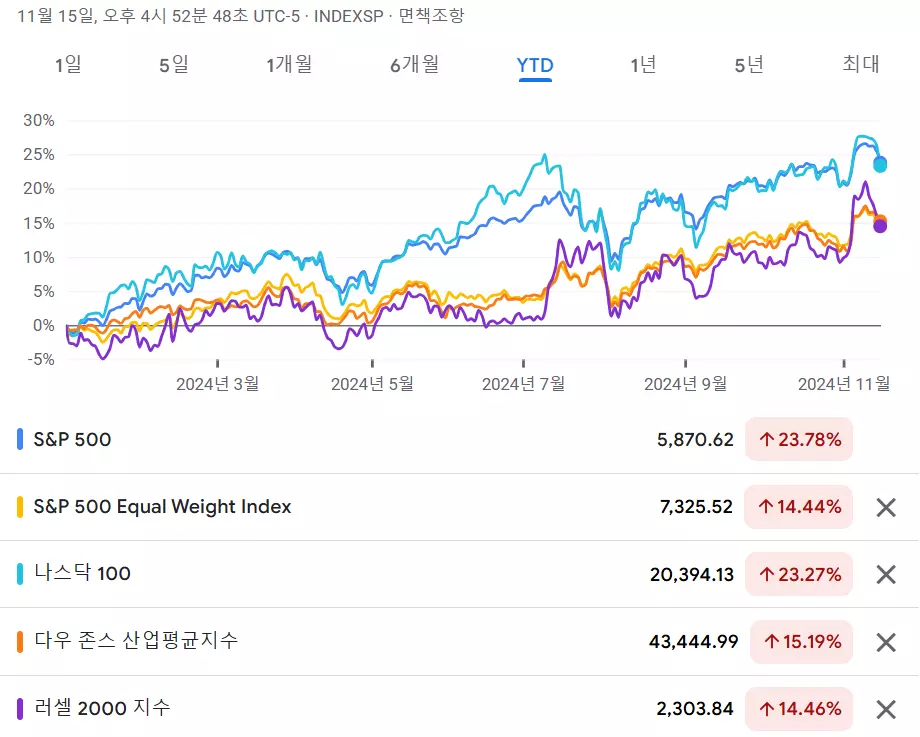Click the cyan 나스닥 100 color marker
920x737 pixels.
[x=20, y=574]
